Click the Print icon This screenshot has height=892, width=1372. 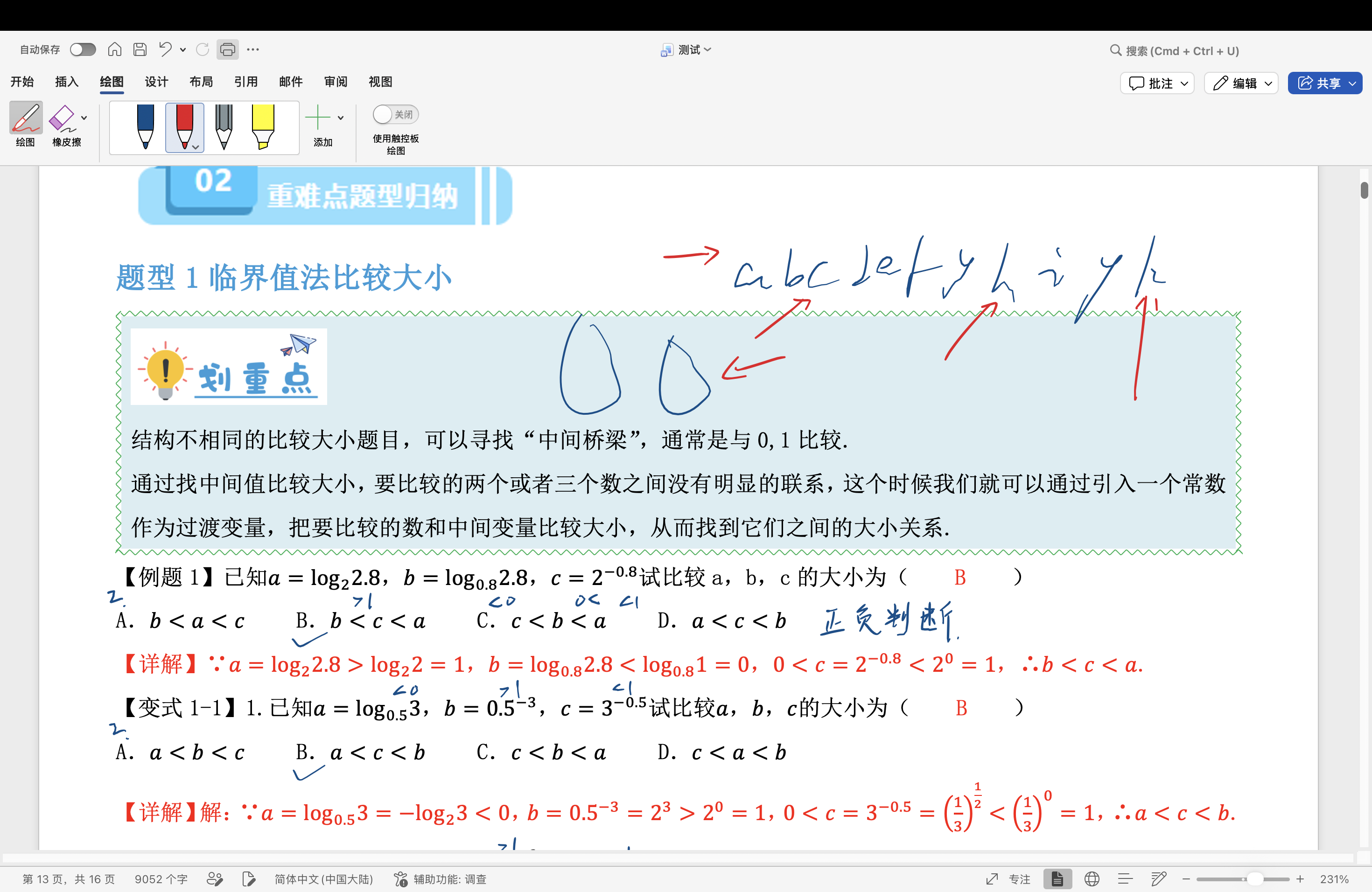pos(228,49)
